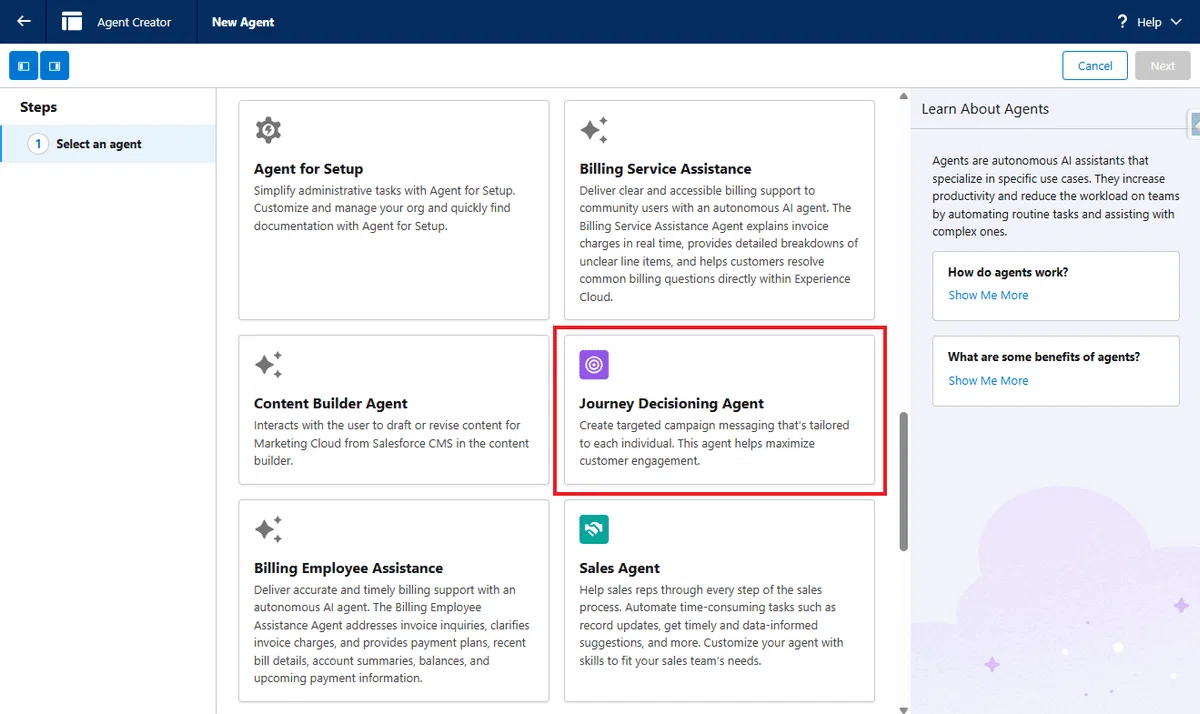Select the Agent for Setup title
This screenshot has width=1200, height=714.
pos(308,169)
